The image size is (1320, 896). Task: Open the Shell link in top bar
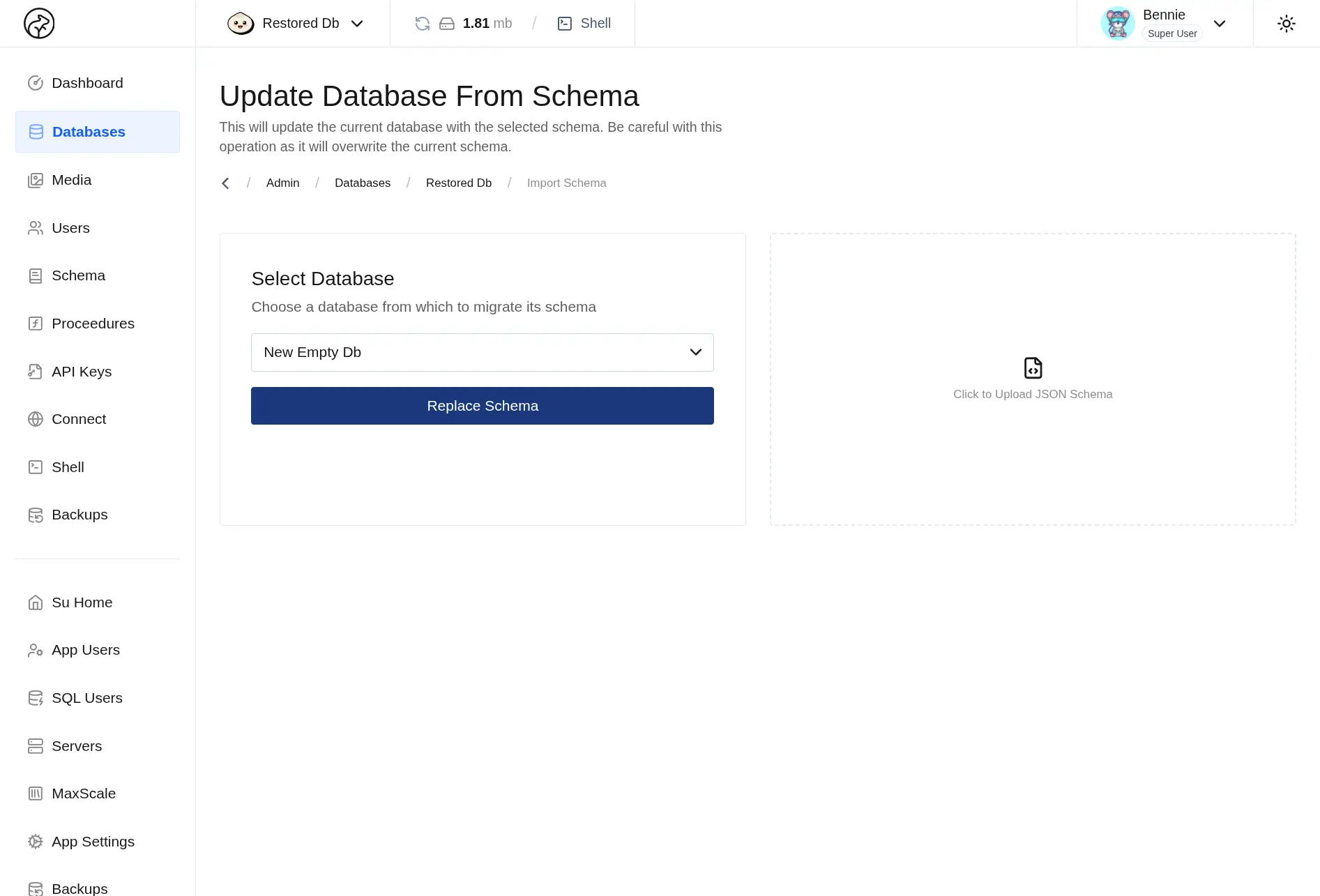coord(584,24)
